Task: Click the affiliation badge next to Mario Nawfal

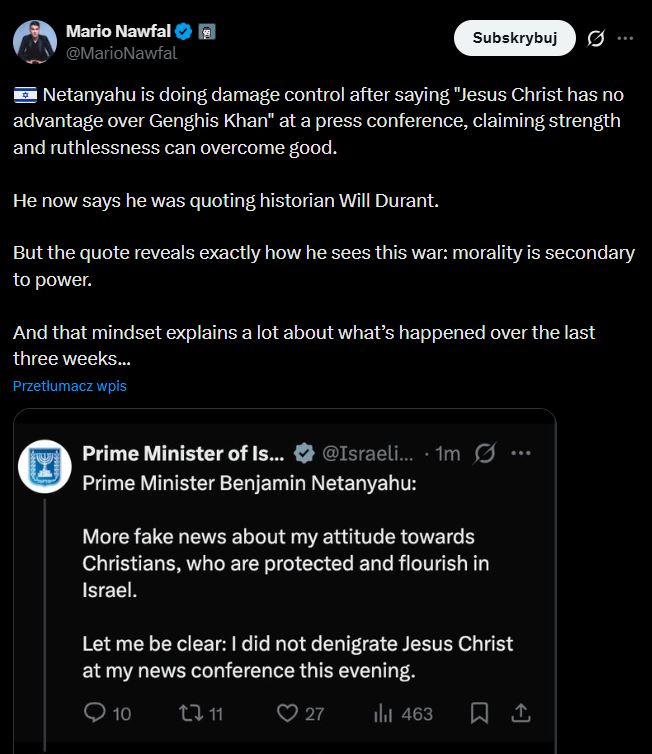Action: point(207,31)
